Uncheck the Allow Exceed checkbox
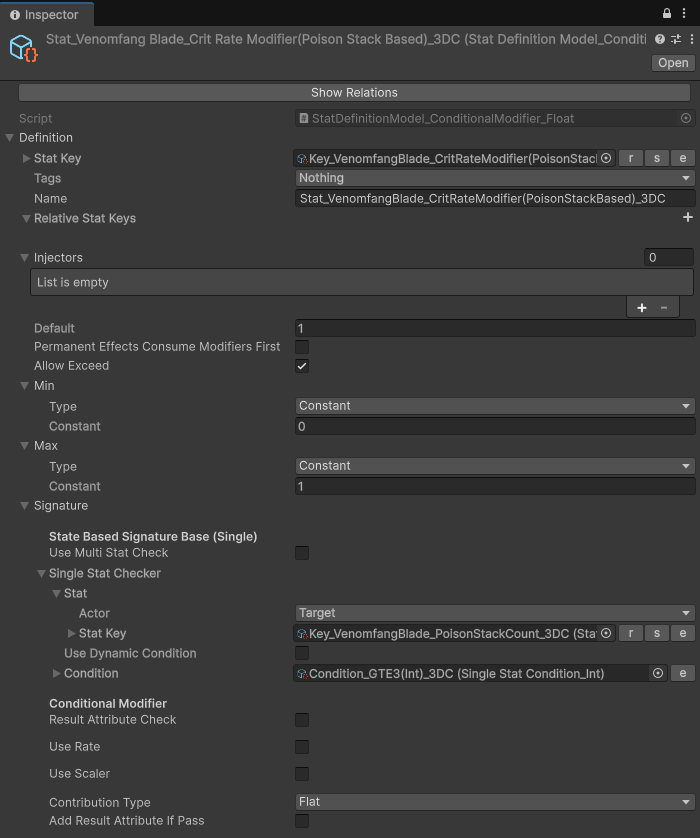The height and width of the screenshot is (838, 700). [302, 366]
